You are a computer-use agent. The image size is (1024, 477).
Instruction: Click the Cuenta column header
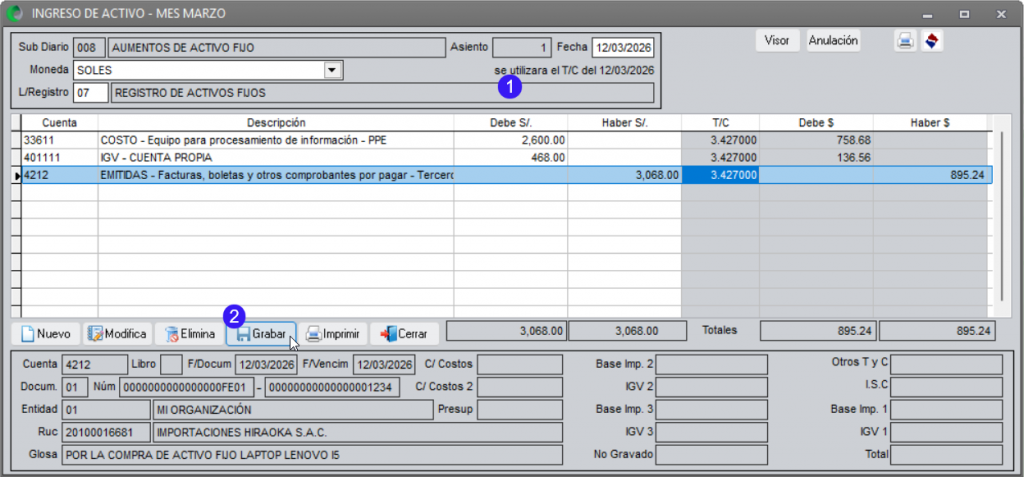[59, 122]
